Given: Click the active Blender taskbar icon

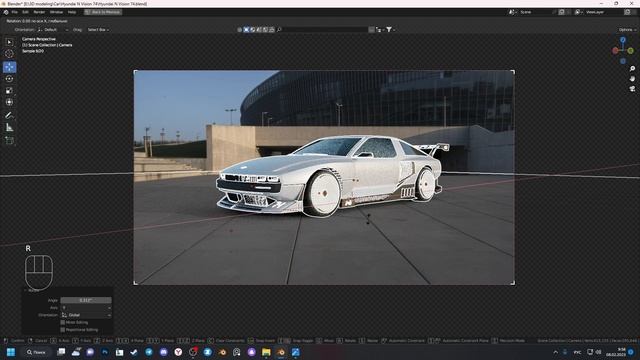Looking at the screenshot, I should 281,352.
